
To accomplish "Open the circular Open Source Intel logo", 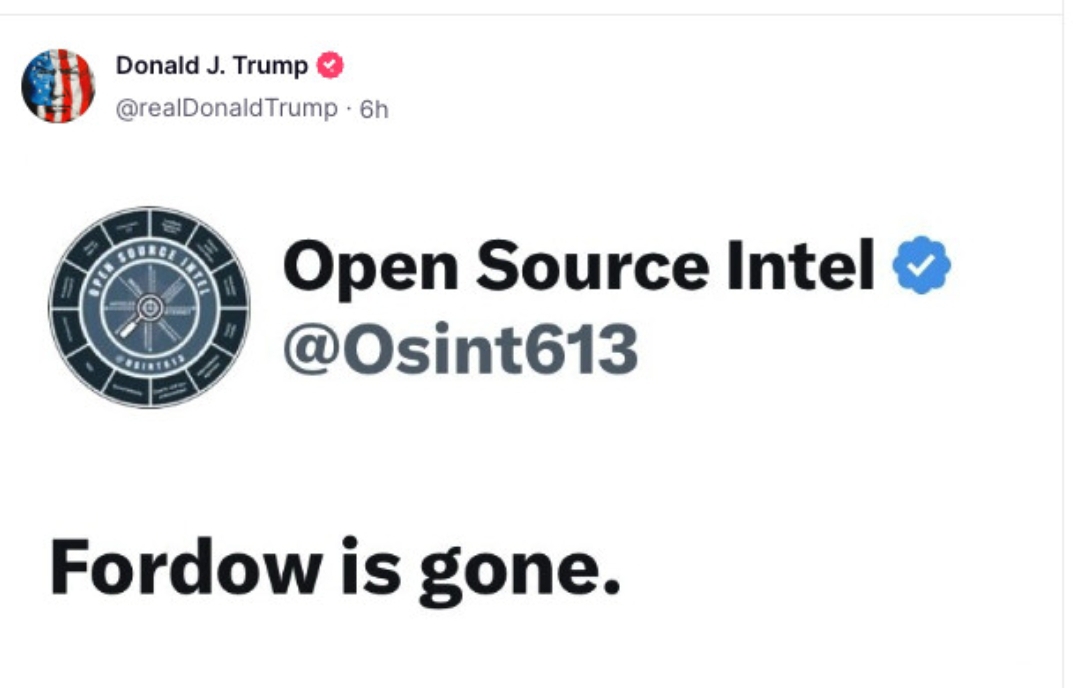I will [x=149, y=307].
